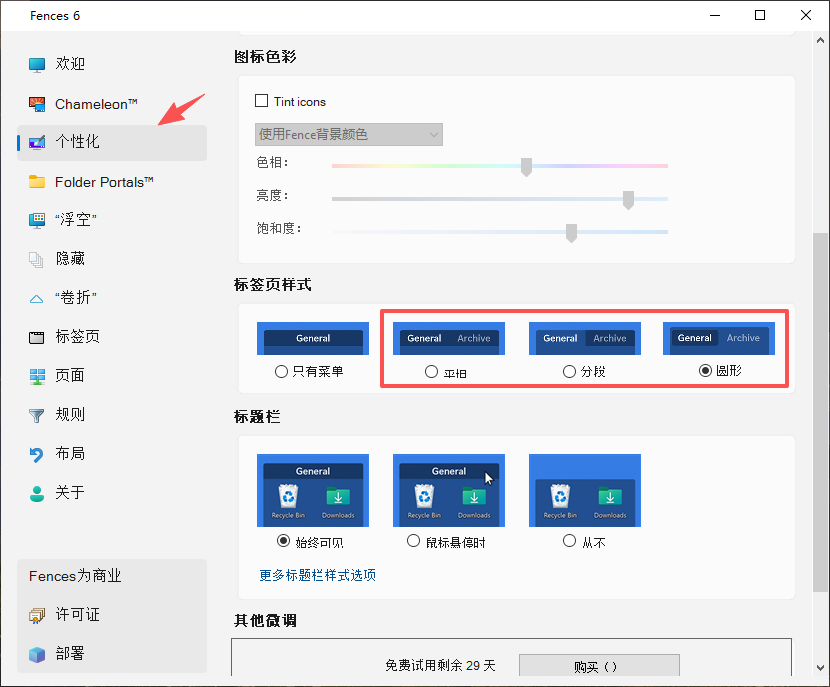This screenshot has width=830, height=687.
Task: Click the 平坦 General/Archive preview thumbnail
Action: coord(449,338)
